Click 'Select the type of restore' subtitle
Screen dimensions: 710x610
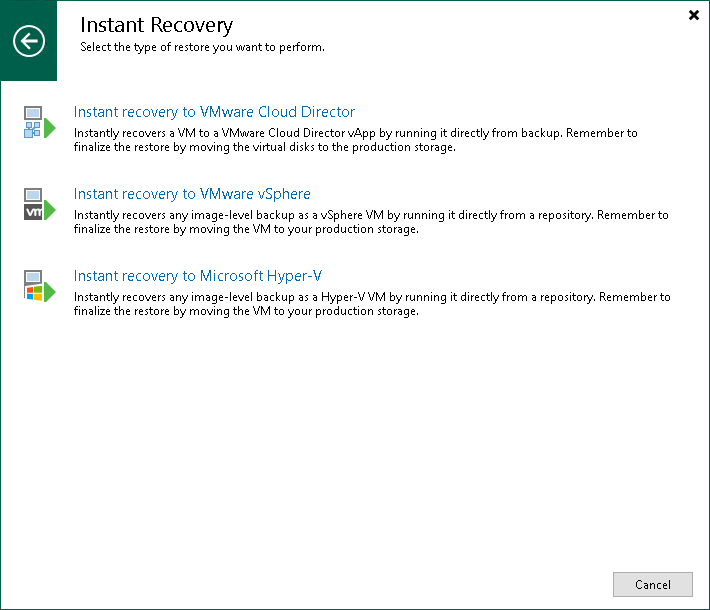(202, 47)
